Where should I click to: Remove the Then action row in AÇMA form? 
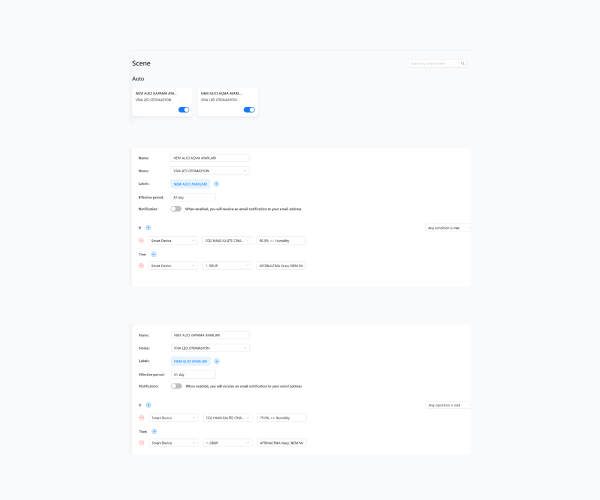tap(141, 265)
